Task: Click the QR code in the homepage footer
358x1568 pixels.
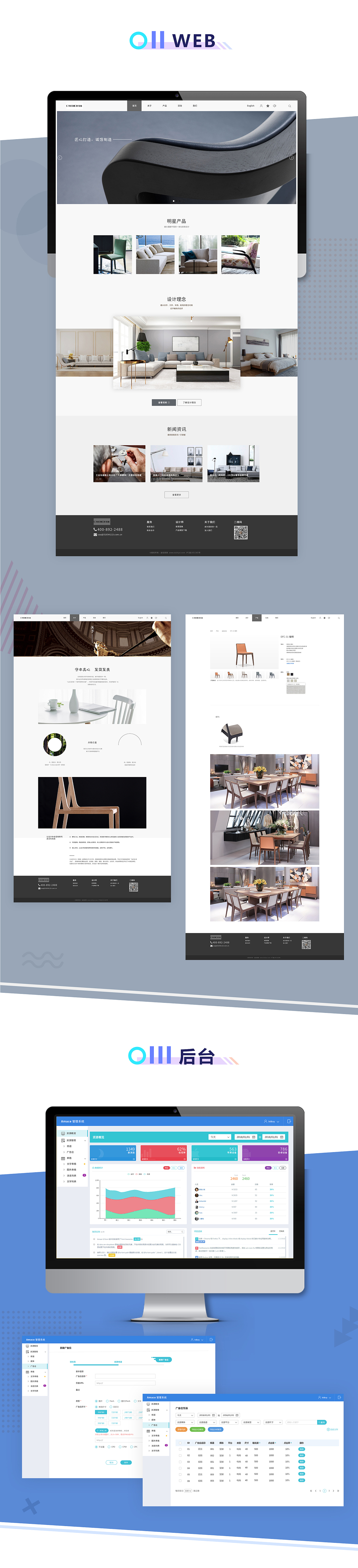Action: point(241,533)
